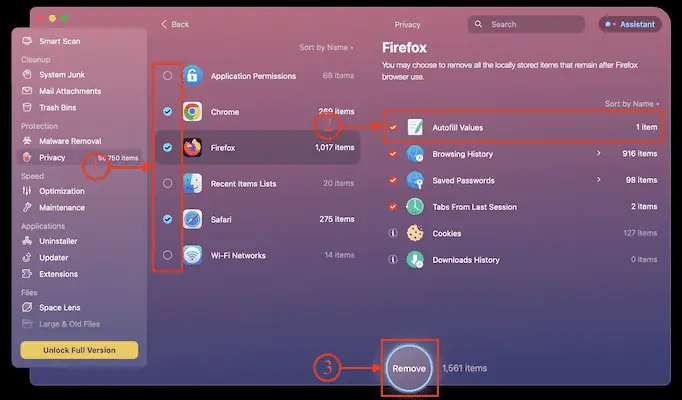Click the Cookies icon
This screenshot has width=682, height=400.
415,233
